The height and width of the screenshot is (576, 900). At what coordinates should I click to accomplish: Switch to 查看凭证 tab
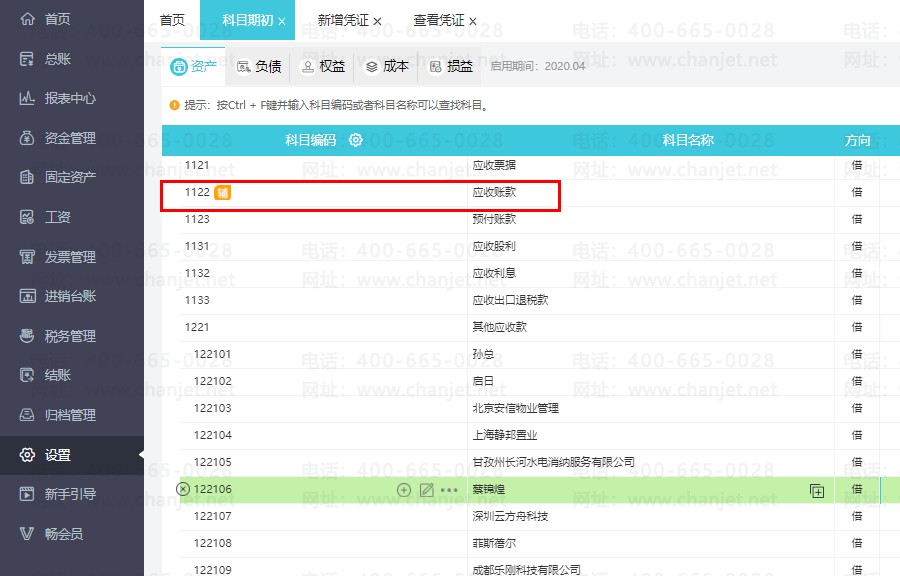(439, 20)
